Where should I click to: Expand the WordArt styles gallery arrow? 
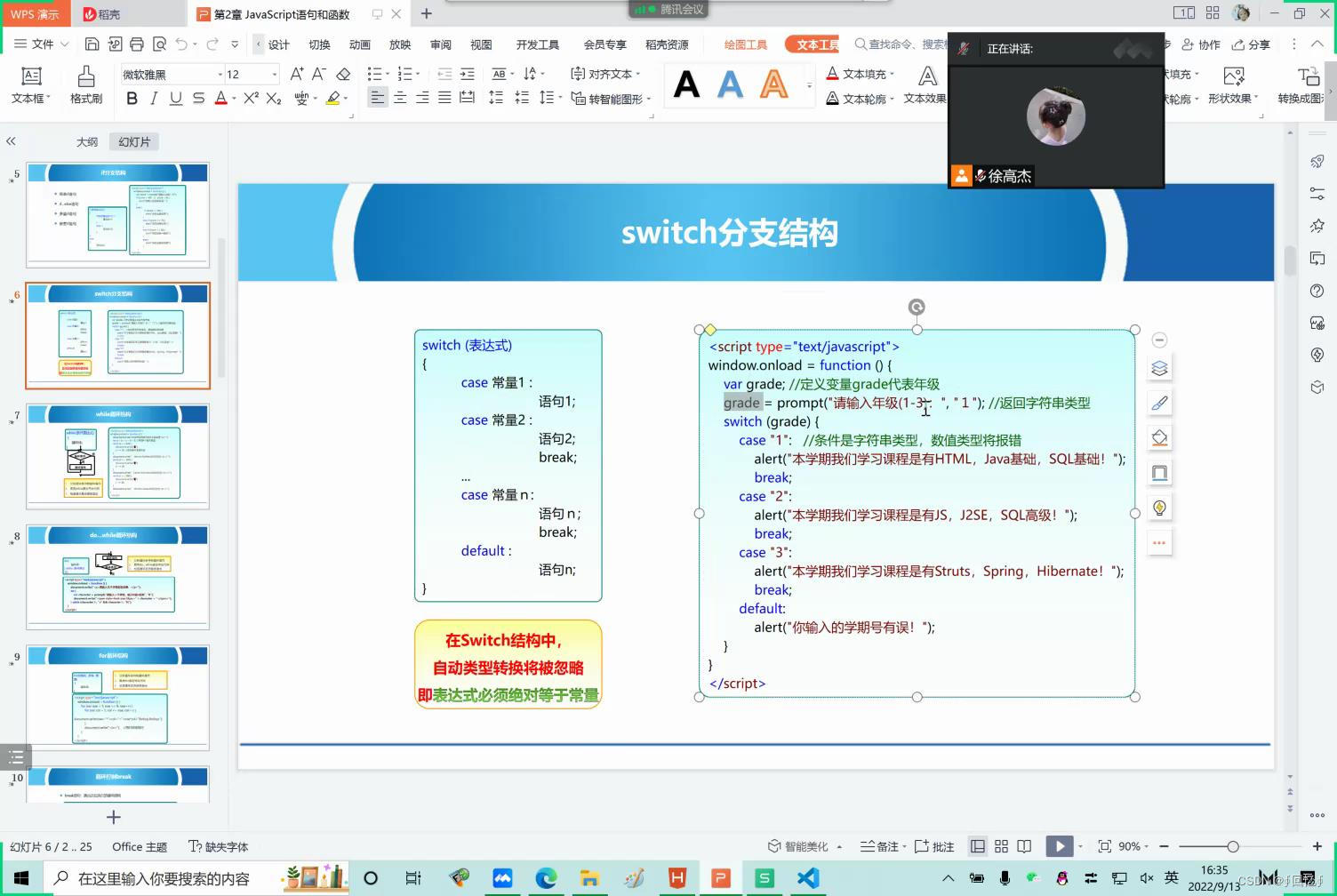pos(809,85)
